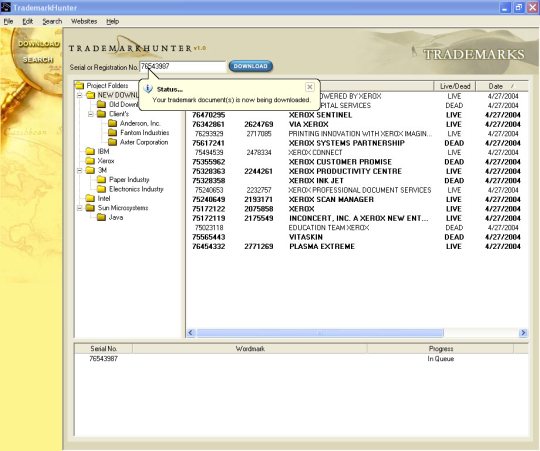Click the horizontal scrollbar right arrow

pyautogui.click(x=523, y=333)
